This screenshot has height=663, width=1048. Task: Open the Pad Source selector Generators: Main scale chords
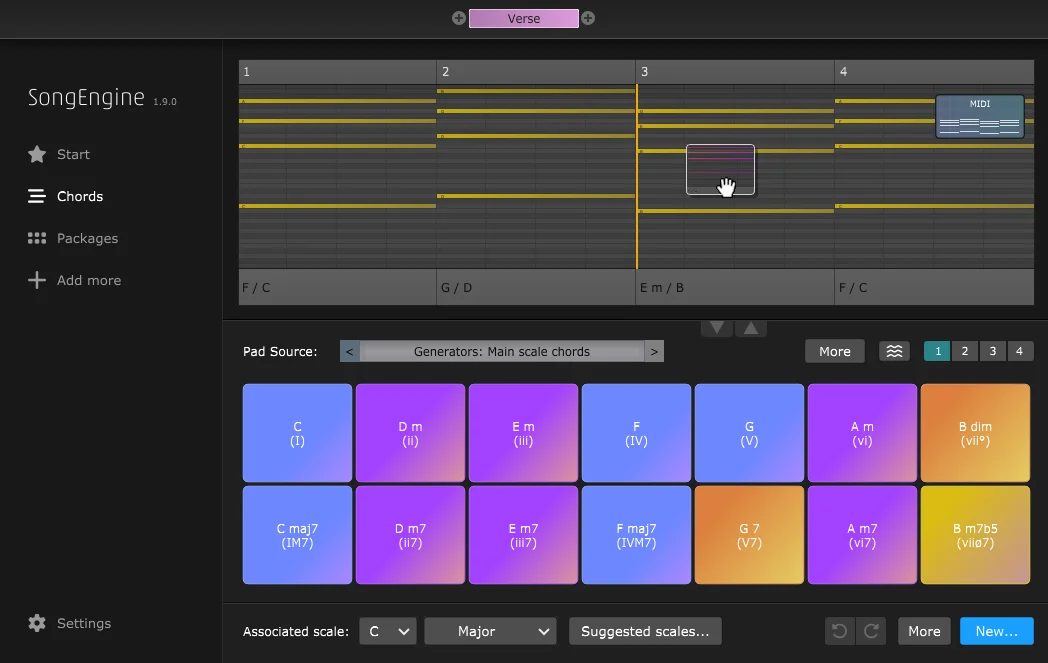click(x=502, y=352)
